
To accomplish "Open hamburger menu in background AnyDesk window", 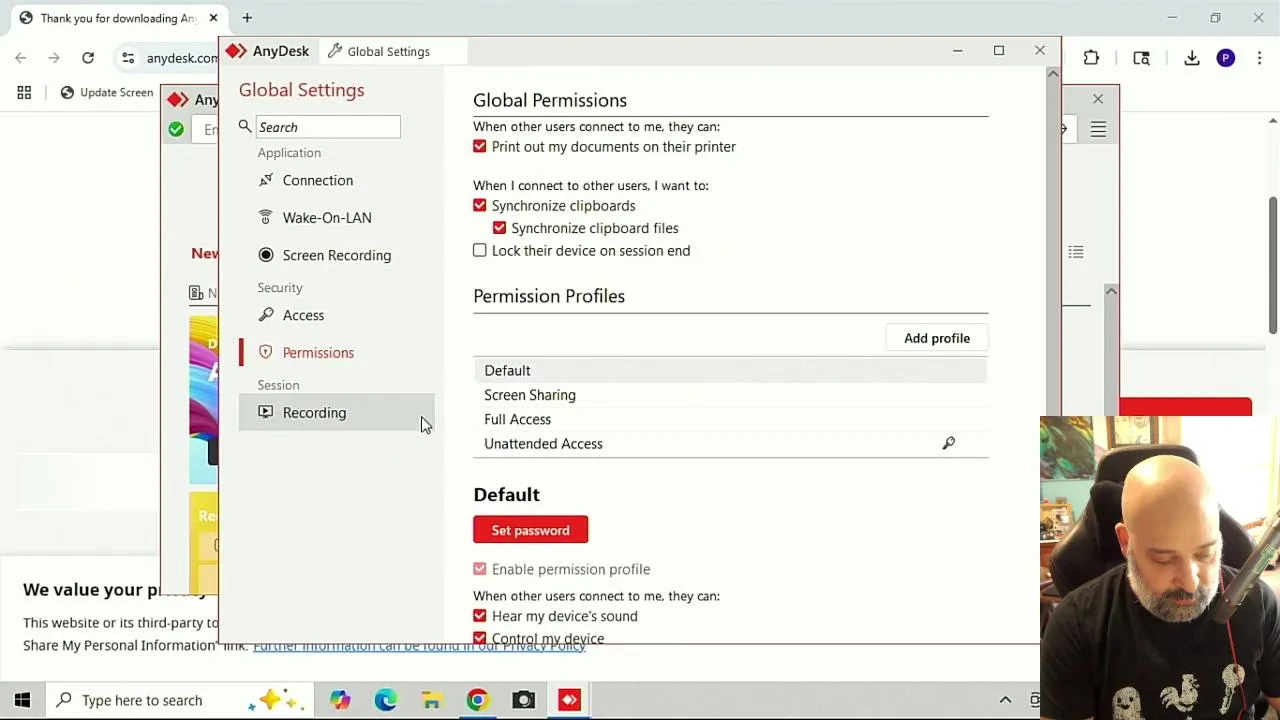I will [x=1098, y=129].
